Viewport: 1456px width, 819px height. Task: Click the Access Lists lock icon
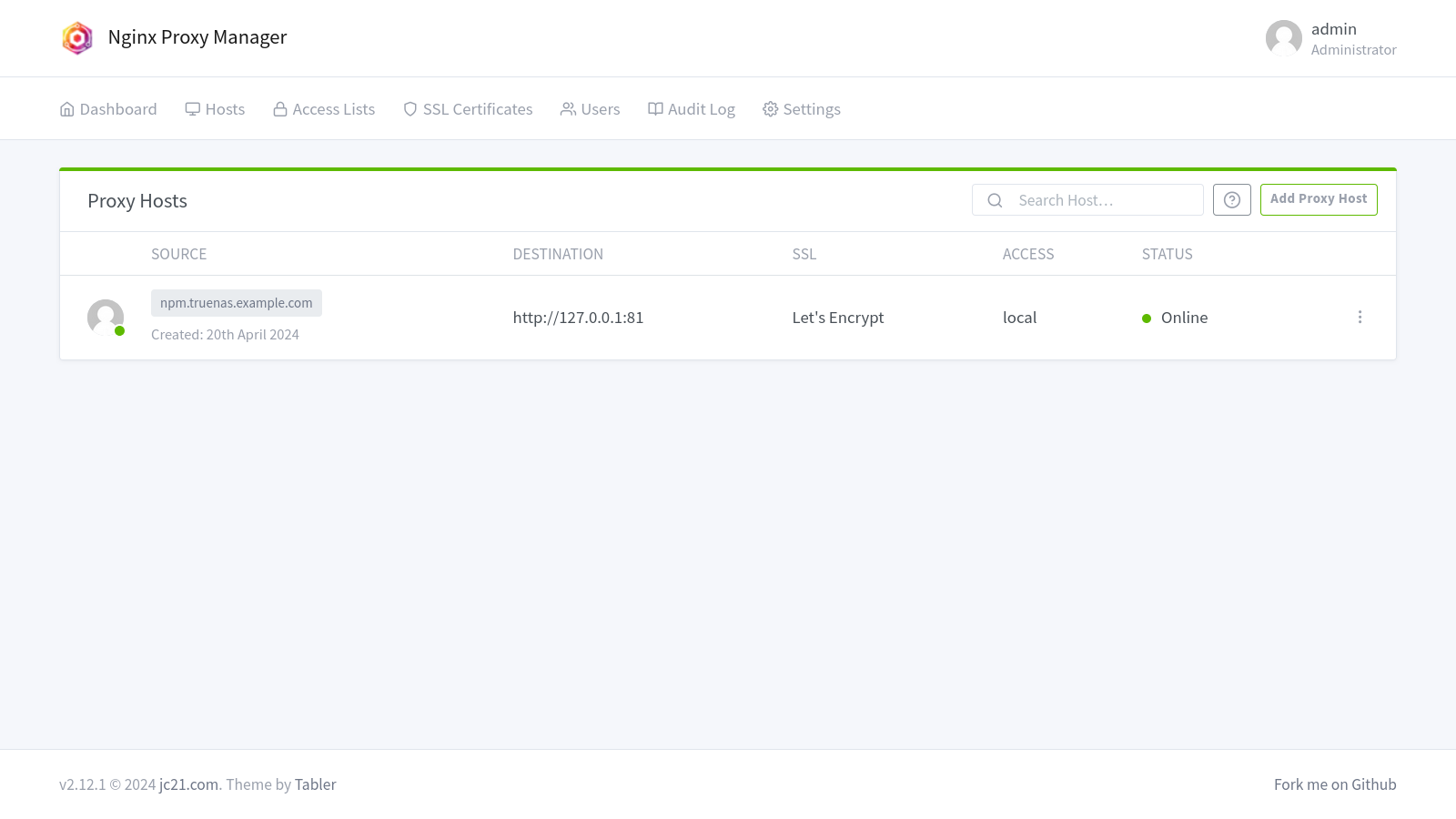click(x=279, y=108)
